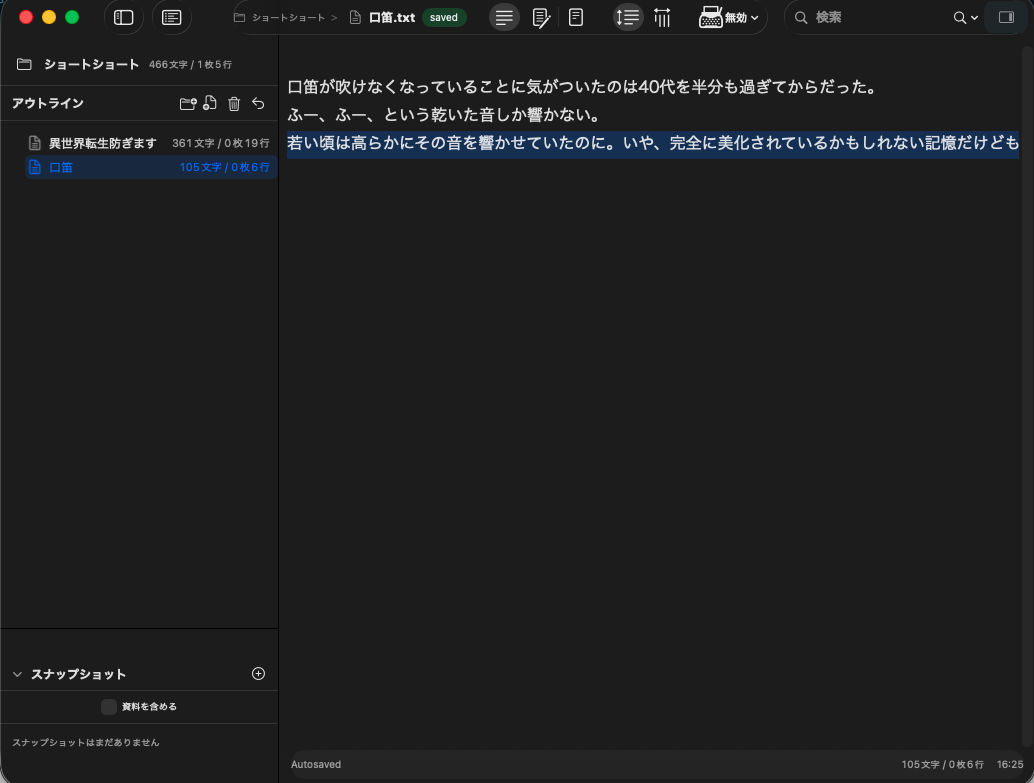This screenshot has height=783, width=1034.
Task: Click the line ふー、ふー、という乾いた音
Action: pyautogui.click(x=444, y=115)
